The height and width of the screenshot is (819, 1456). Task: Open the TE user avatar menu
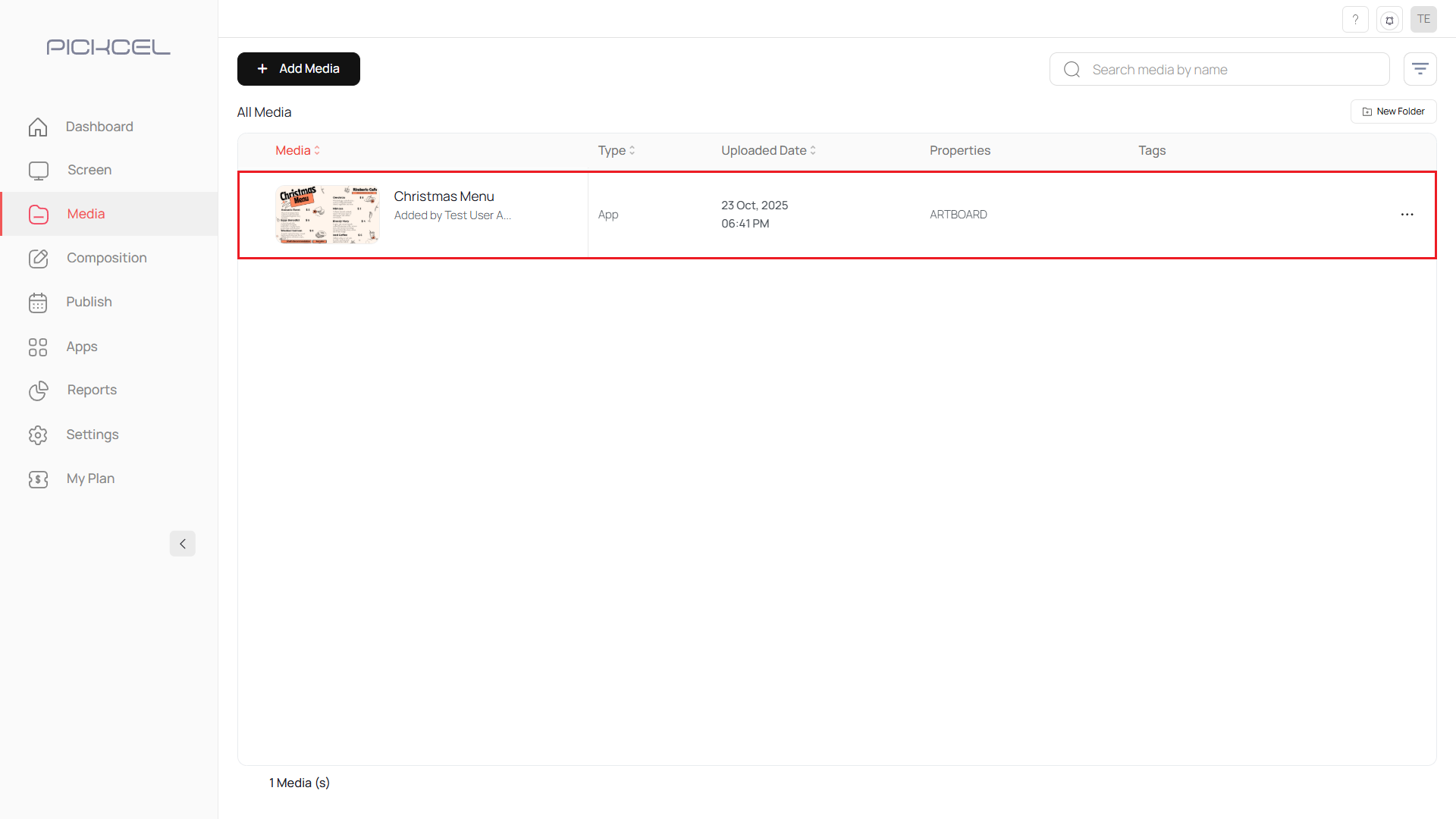click(1423, 20)
